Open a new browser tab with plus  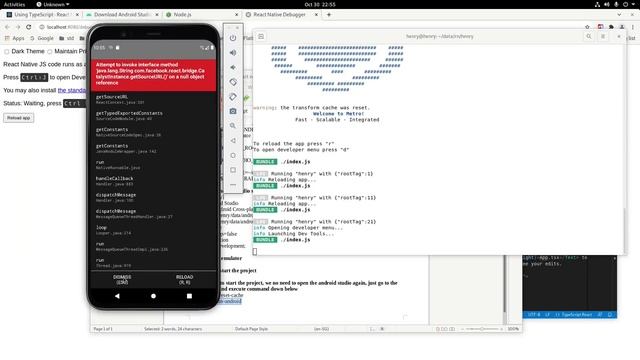coord(329,14)
